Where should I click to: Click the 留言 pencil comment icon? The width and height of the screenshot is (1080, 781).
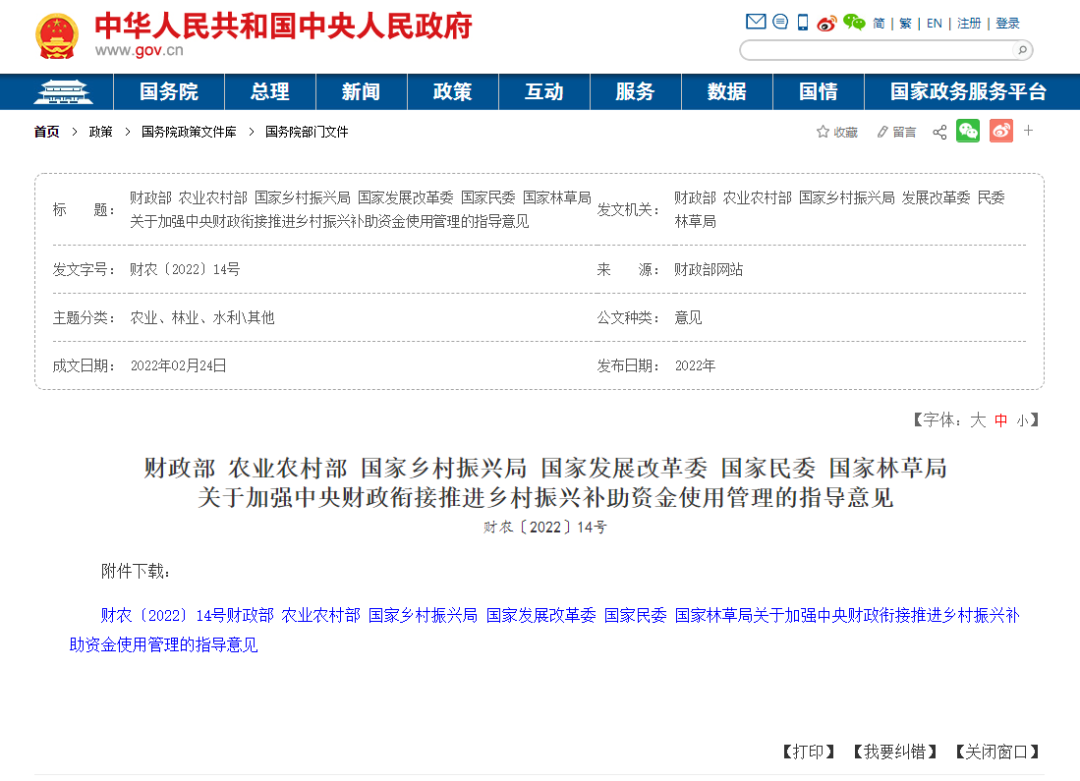(x=882, y=132)
